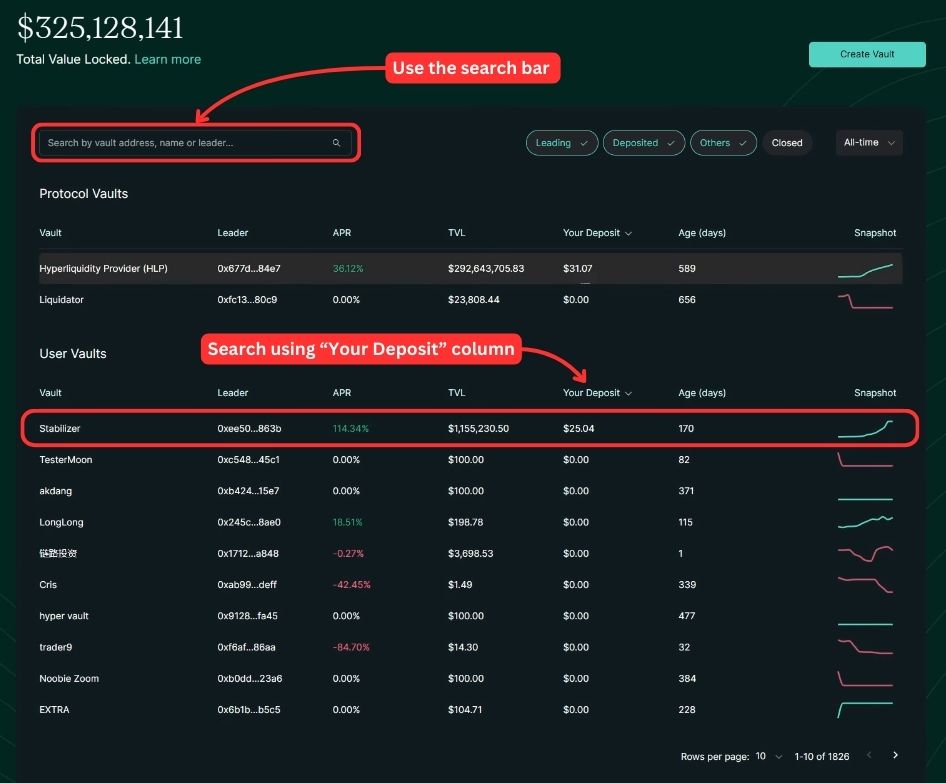Click HLP APR value 36.12%

click(x=348, y=268)
